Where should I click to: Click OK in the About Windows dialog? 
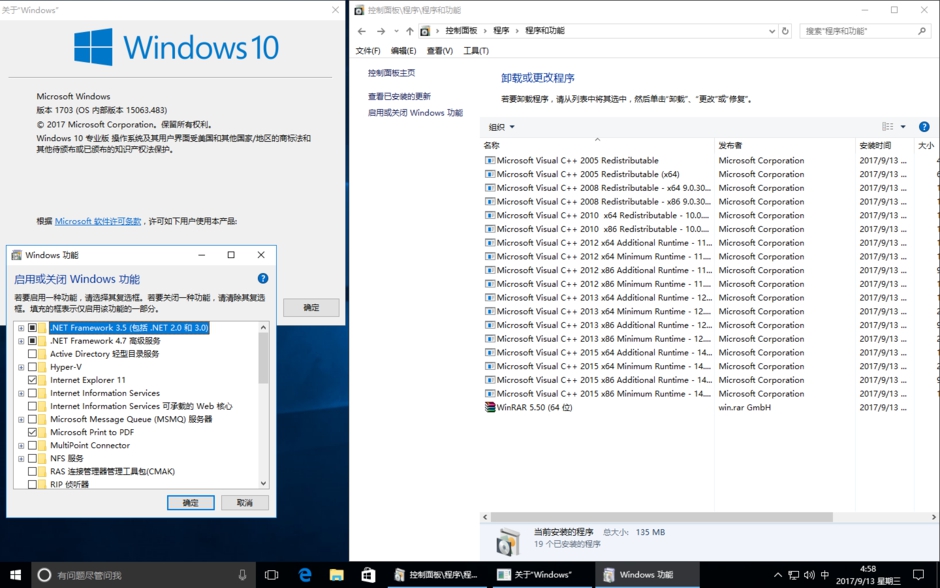311,307
